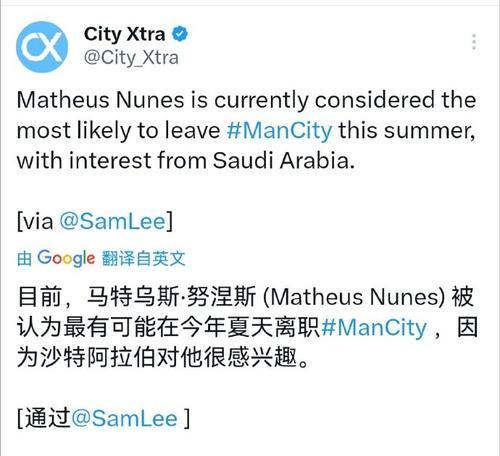Click '由' character before Google logo

[24, 259]
